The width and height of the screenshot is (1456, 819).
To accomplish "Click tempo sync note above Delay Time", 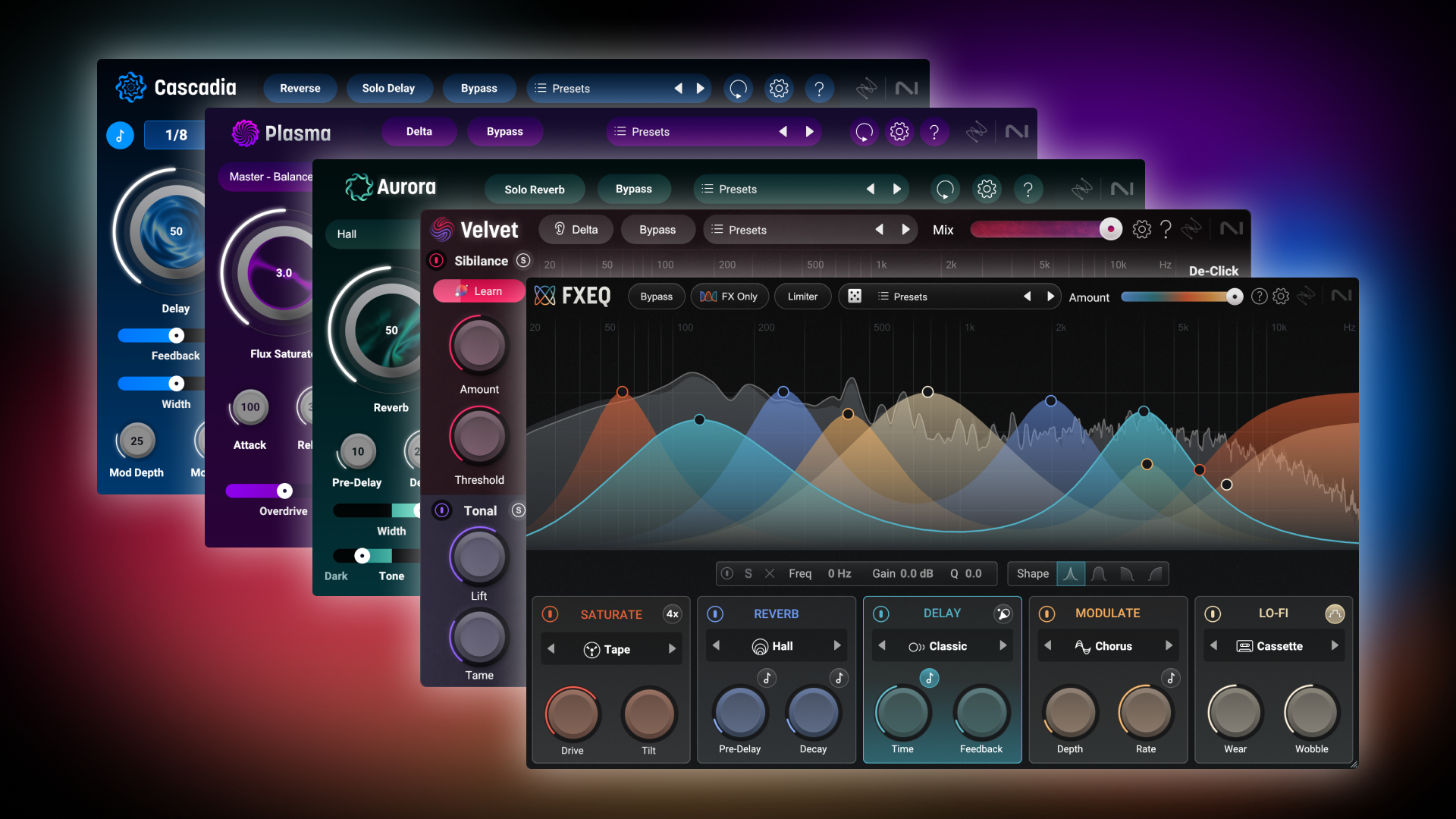I will 929,678.
